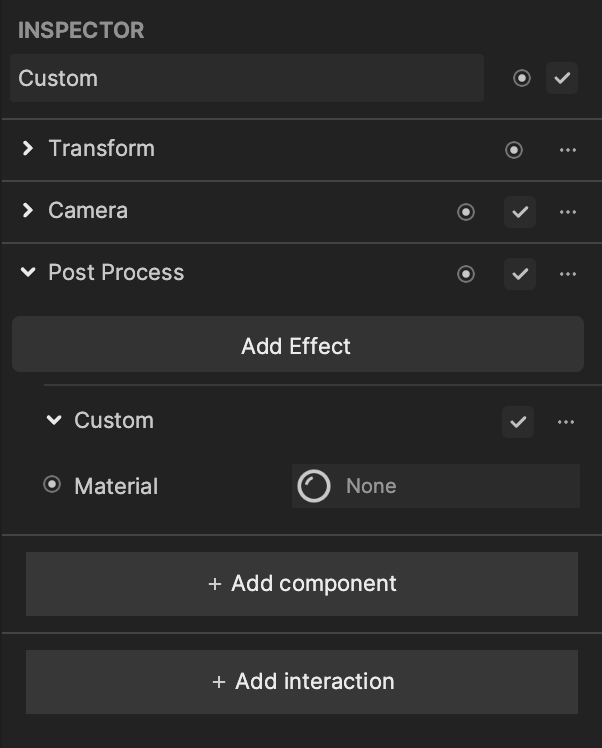
Task: Click the Material property target icon
Action: (x=52, y=485)
